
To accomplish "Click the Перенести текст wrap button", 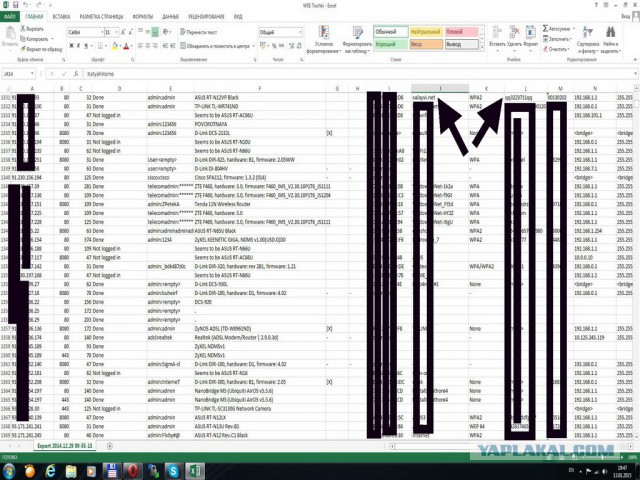I will pyautogui.click(x=199, y=32).
